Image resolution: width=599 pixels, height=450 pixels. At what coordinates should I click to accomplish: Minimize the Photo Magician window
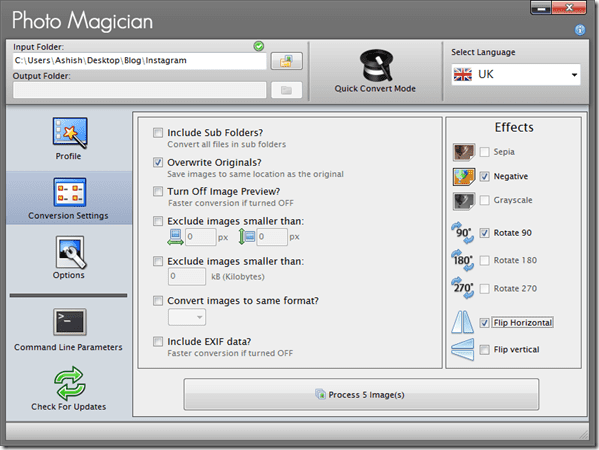541,8
